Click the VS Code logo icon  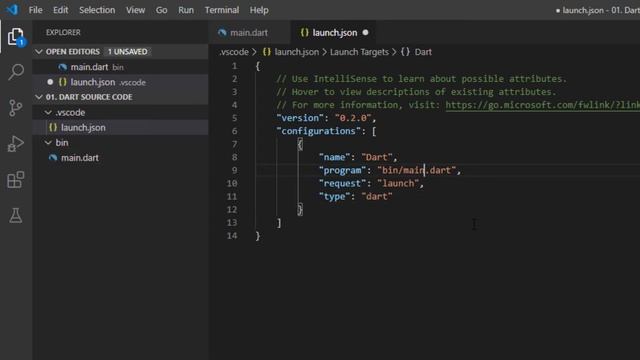coord(13,9)
